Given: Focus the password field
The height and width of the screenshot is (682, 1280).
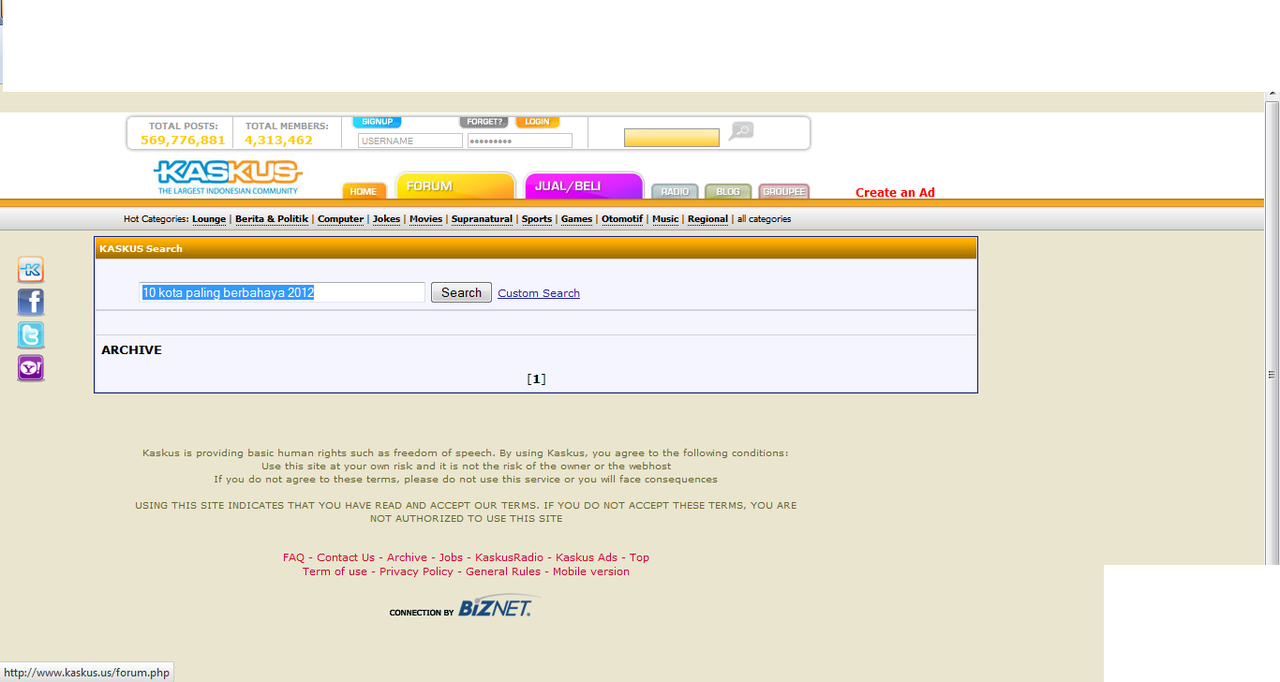Looking at the screenshot, I should [520, 141].
